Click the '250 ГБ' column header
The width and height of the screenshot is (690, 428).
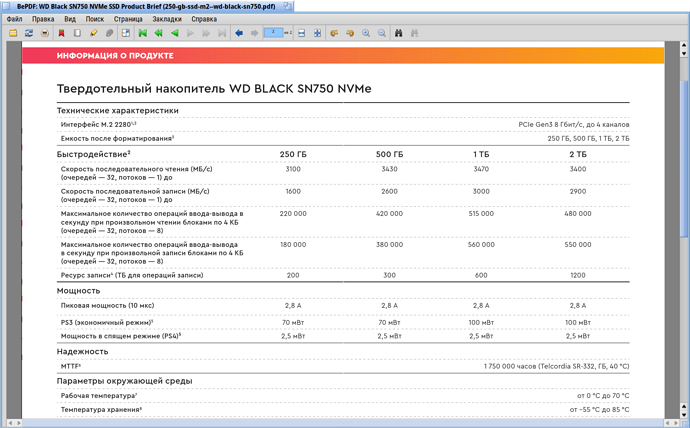pos(293,154)
